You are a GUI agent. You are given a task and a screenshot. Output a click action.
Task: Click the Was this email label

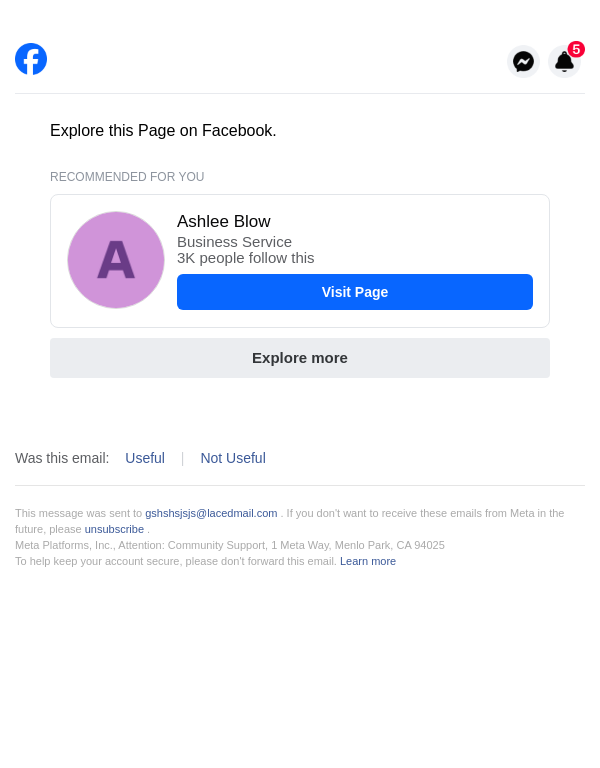point(62,458)
